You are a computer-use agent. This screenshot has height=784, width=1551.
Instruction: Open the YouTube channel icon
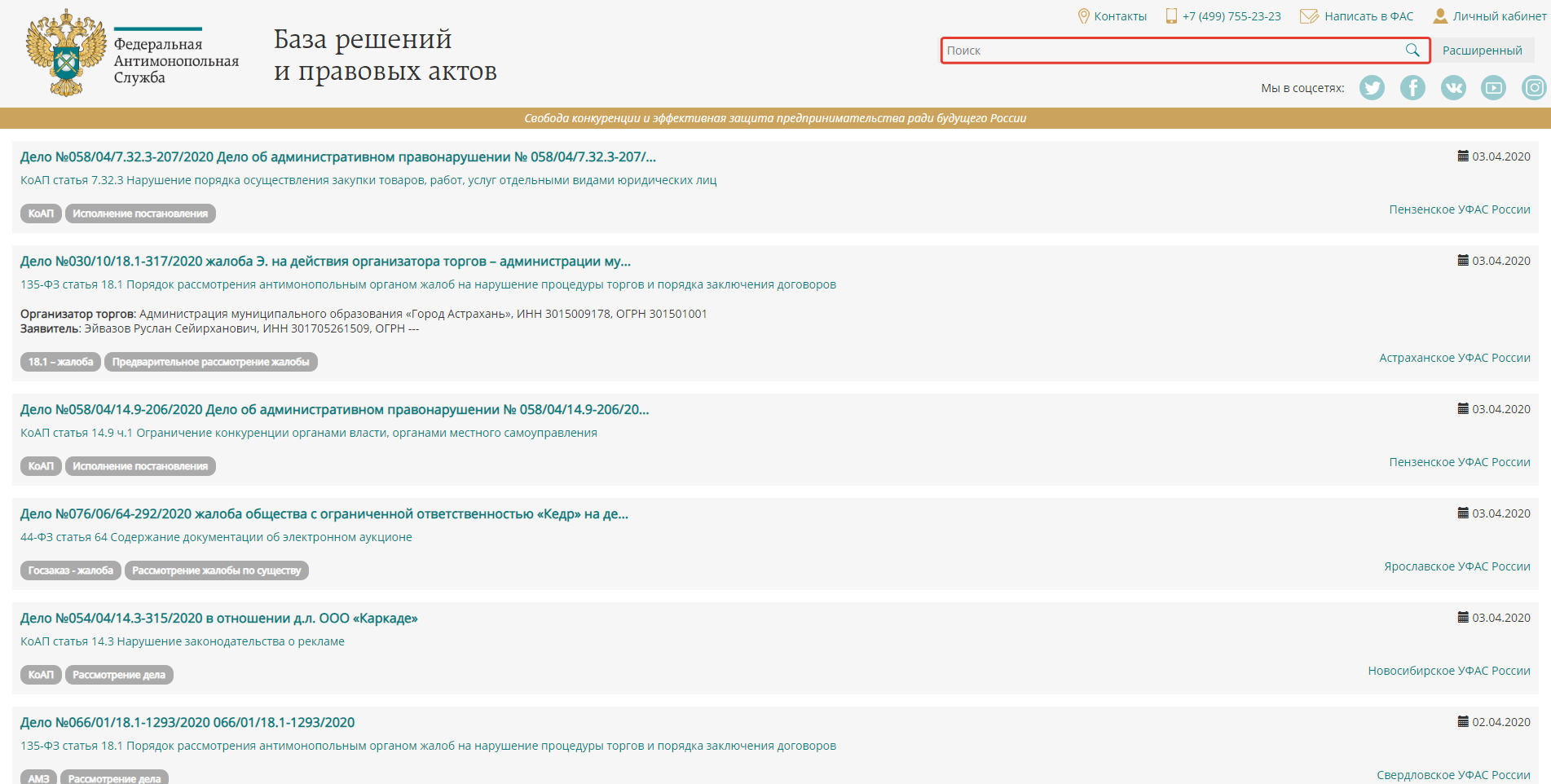click(x=1493, y=87)
